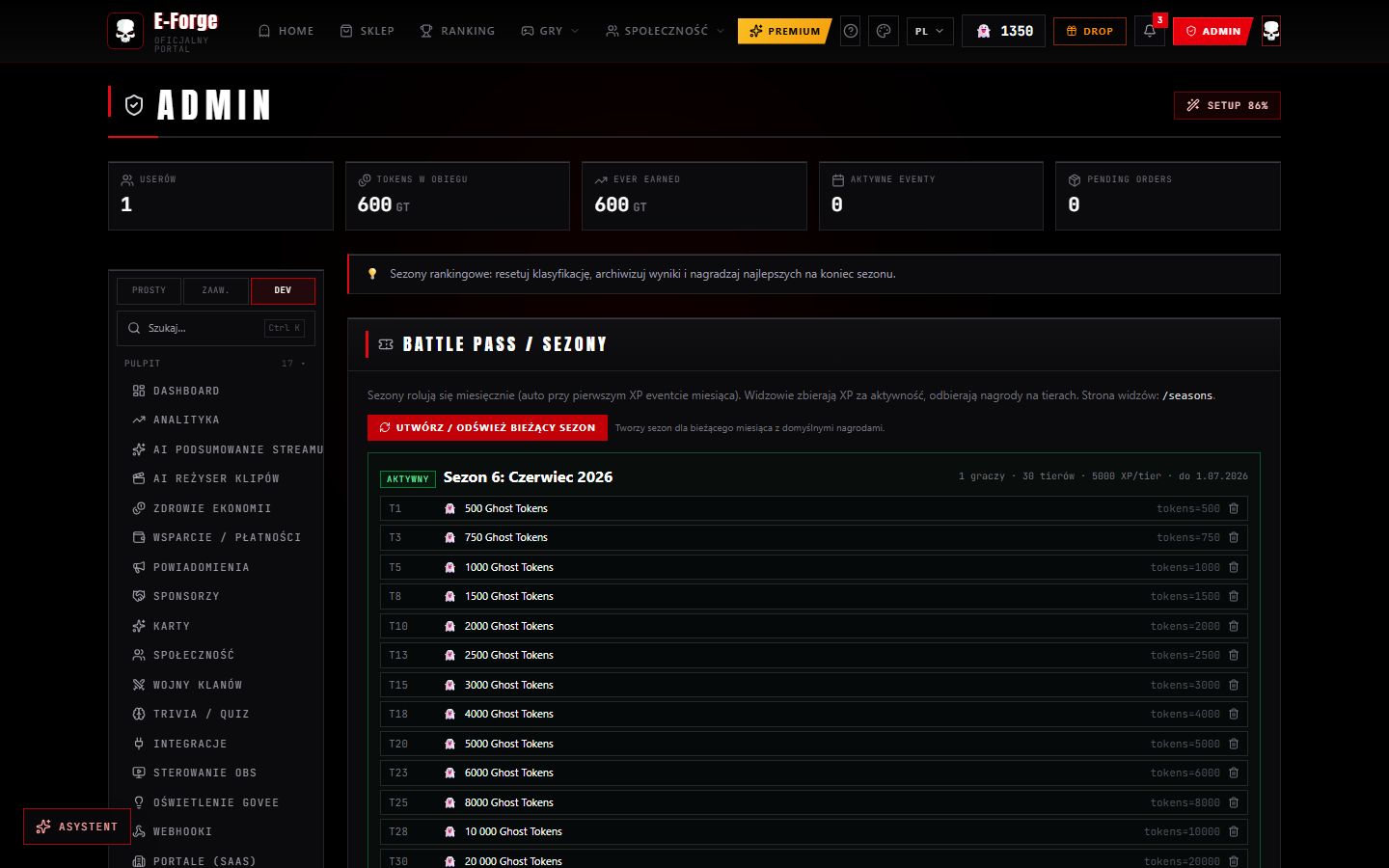Switch sidebar mode to Prosty
This screenshot has height=868, width=1389.
click(x=149, y=290)
